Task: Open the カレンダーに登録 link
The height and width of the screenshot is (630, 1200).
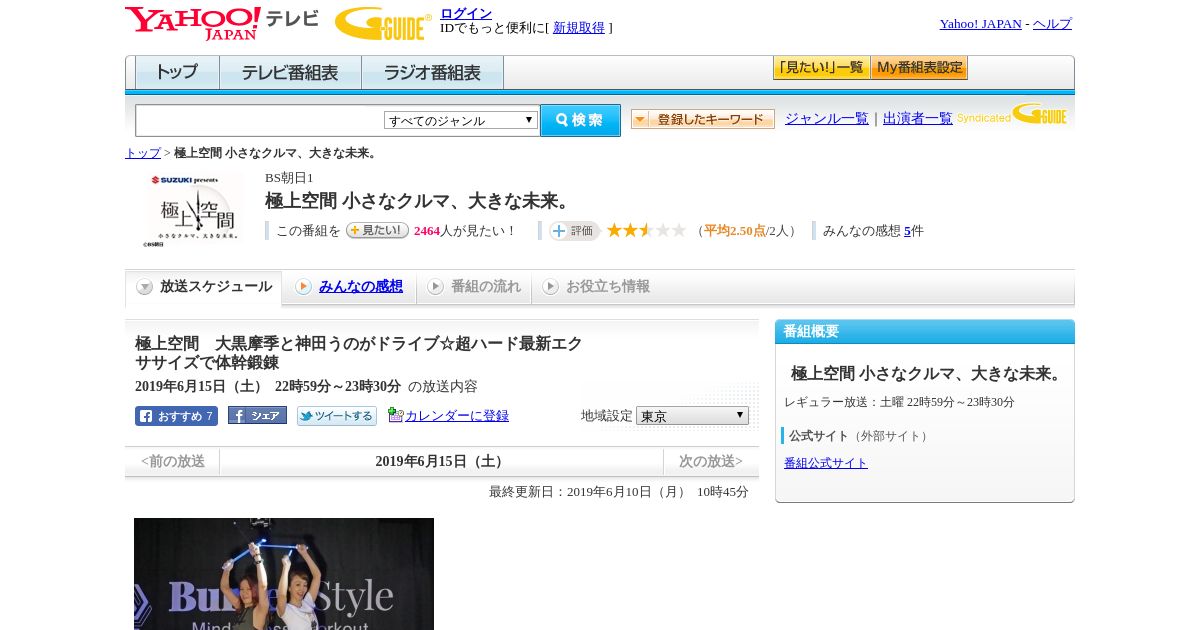Action: [457, 416]
